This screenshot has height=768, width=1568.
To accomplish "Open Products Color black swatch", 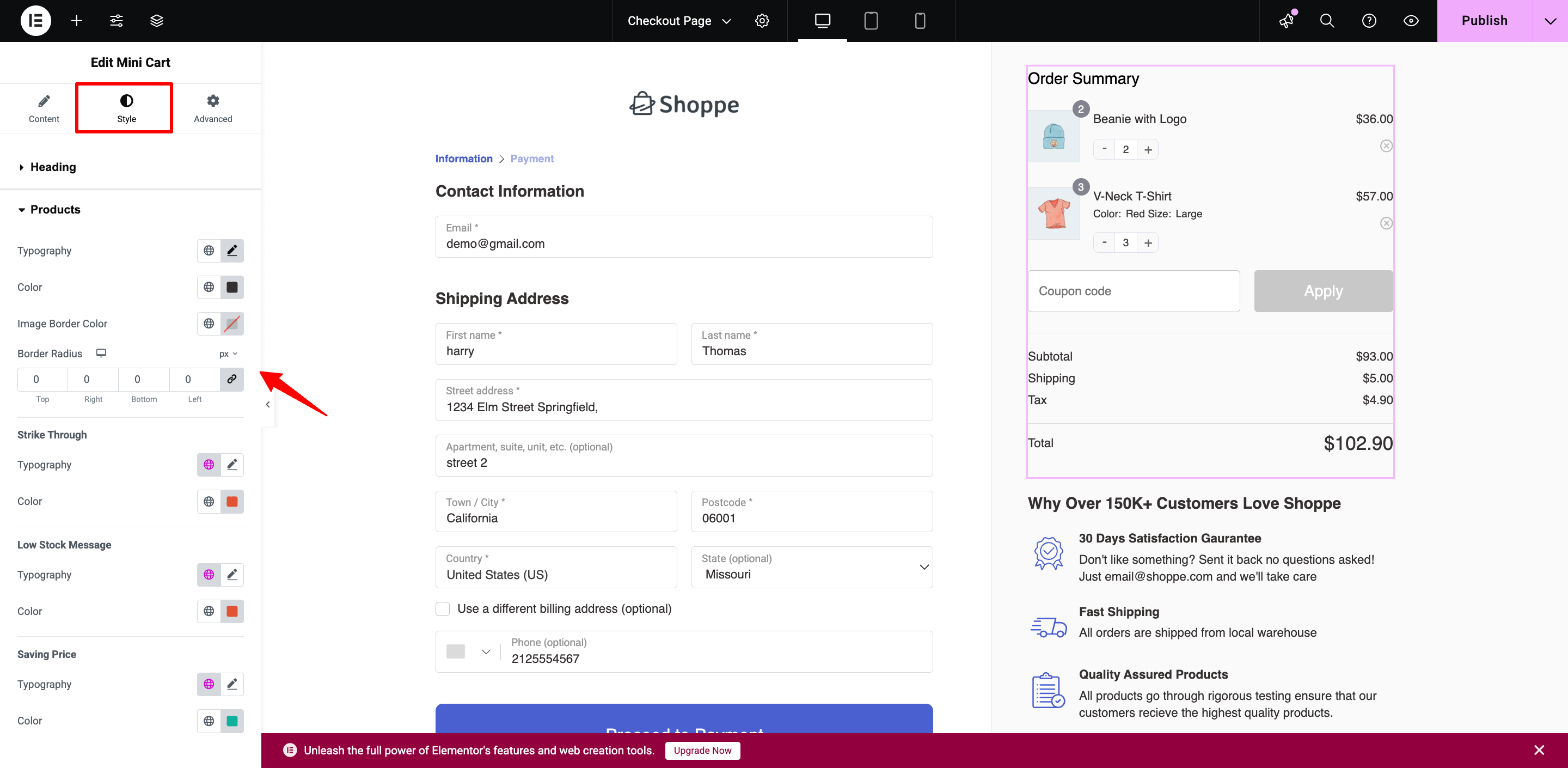I will pos(232,287).
